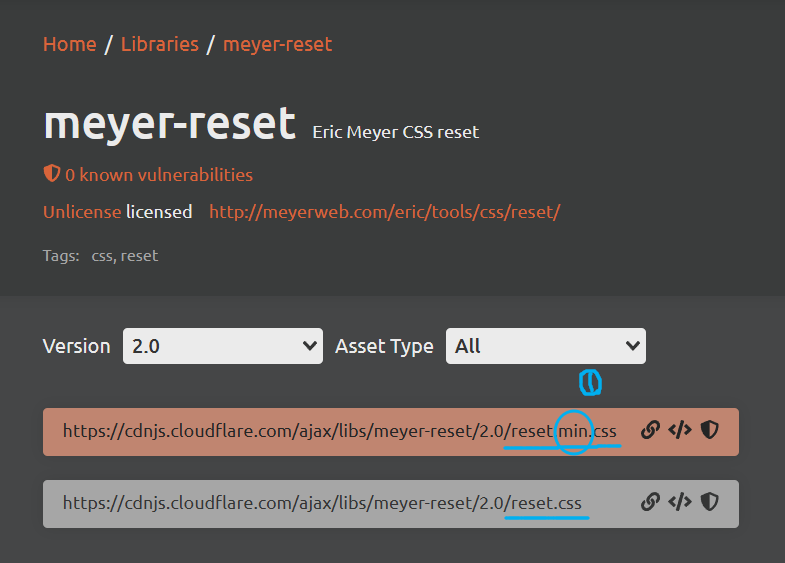Copy URL link icon for reset.min.css
Viewport: 785px width, 563px height.
[650, 430]
